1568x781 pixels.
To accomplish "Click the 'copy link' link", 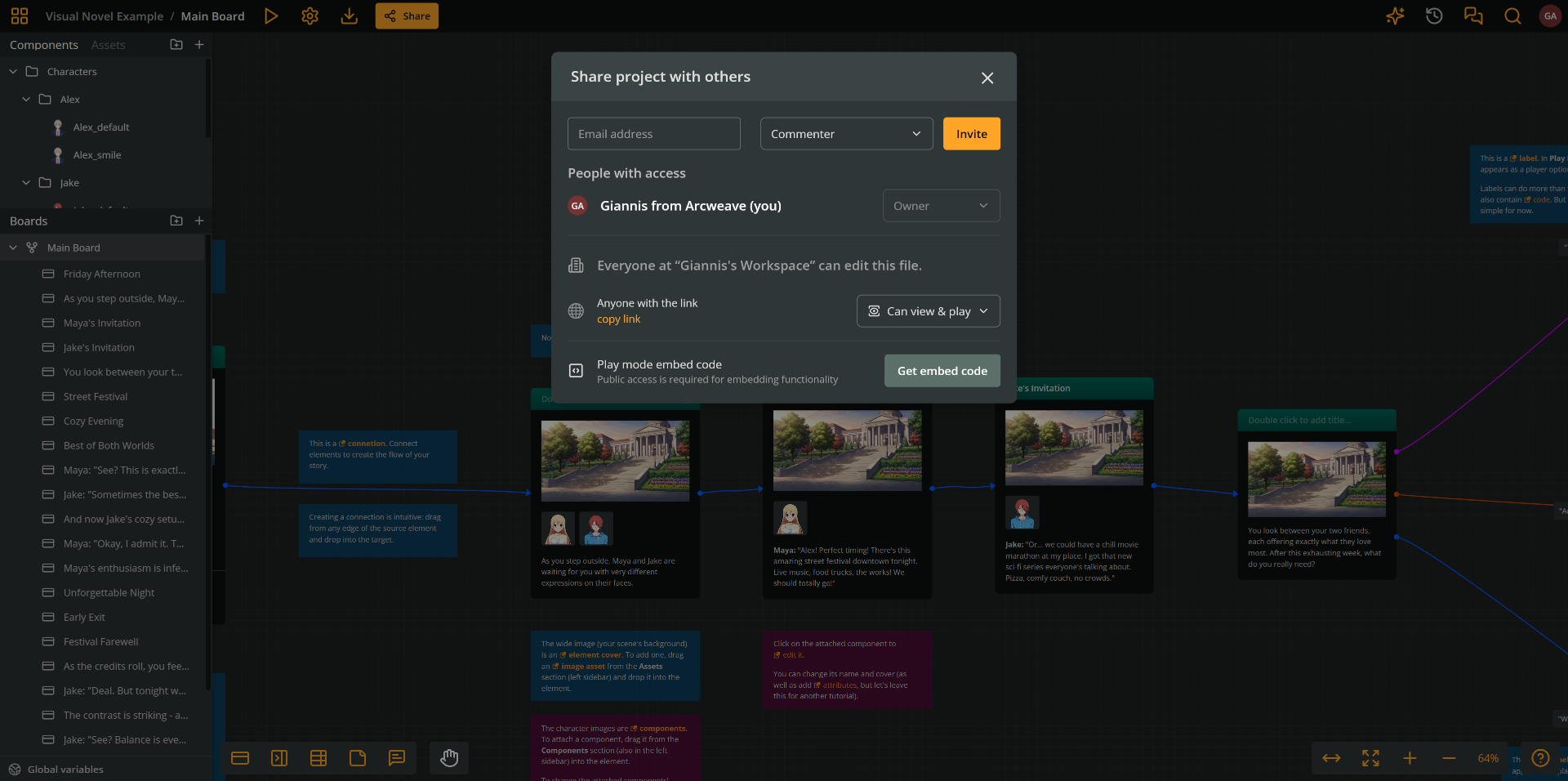I will tap(618, 319).
